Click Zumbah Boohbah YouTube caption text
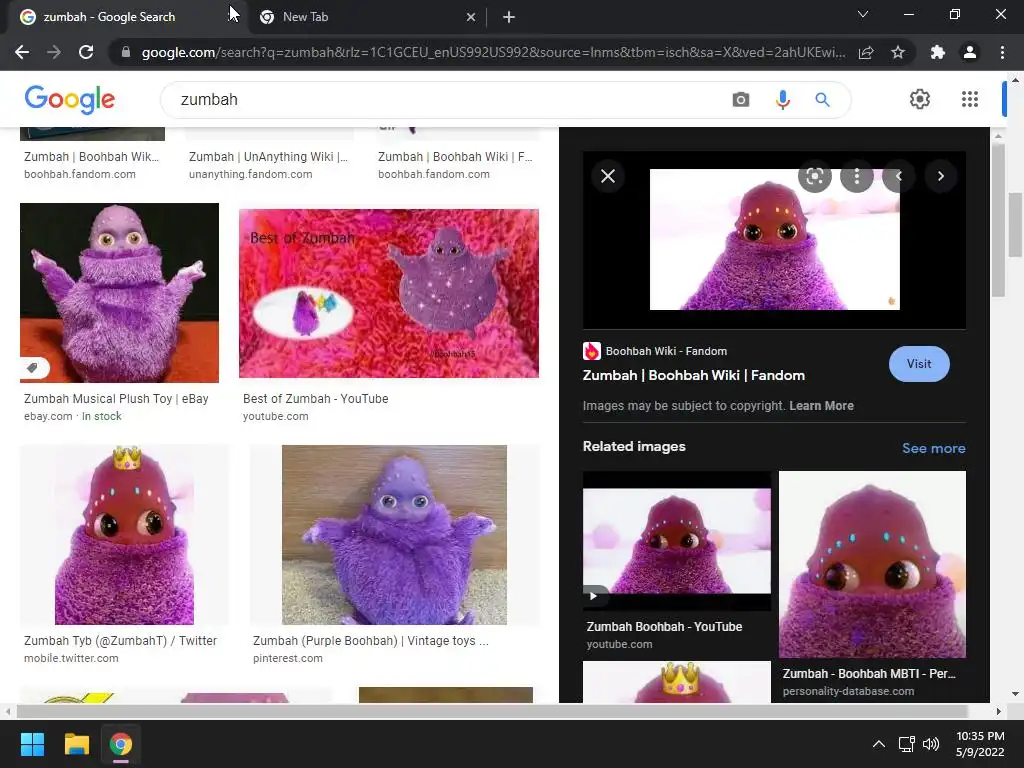The image size is (1024, 768). [664, 626]
